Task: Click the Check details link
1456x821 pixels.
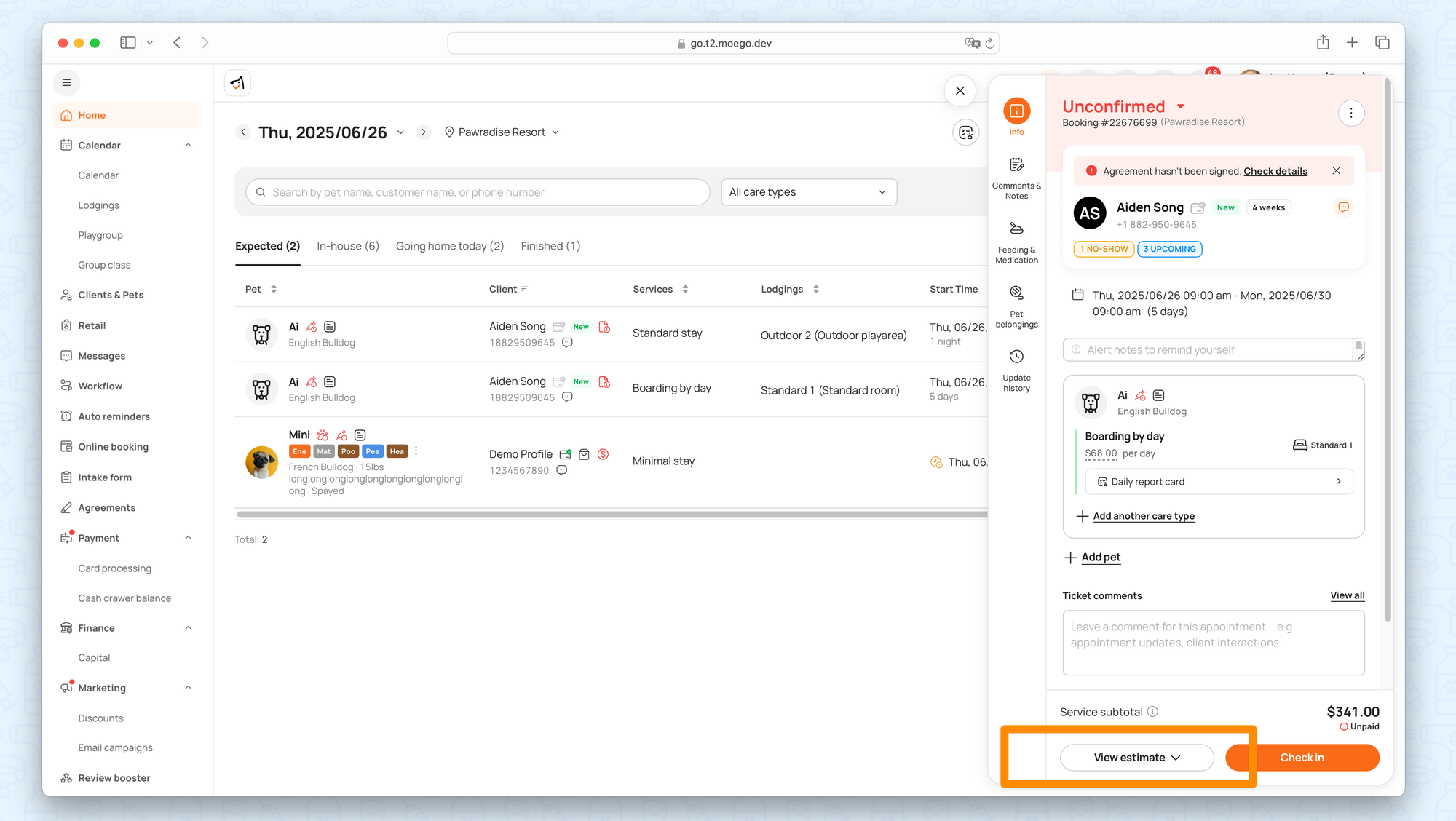Action: [1275, 171]
